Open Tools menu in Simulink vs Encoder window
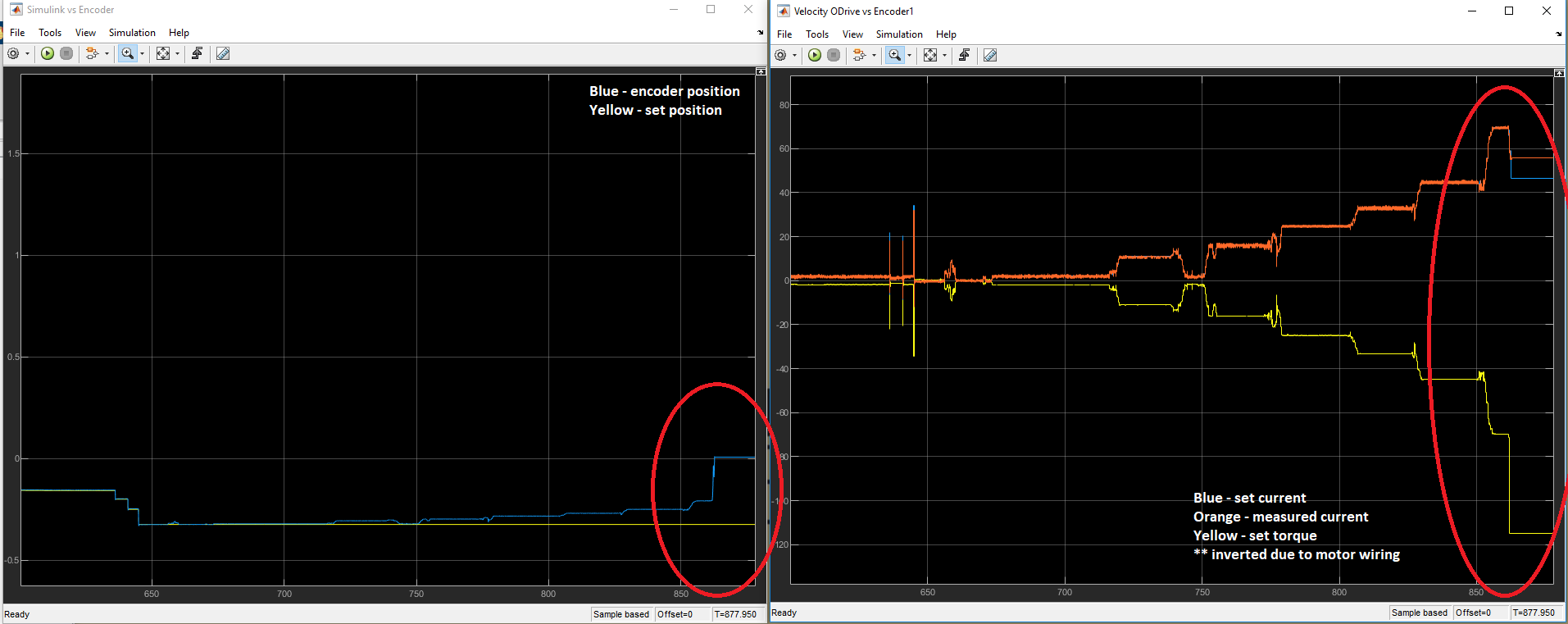The image size is (1568, 624). (50, 33)
